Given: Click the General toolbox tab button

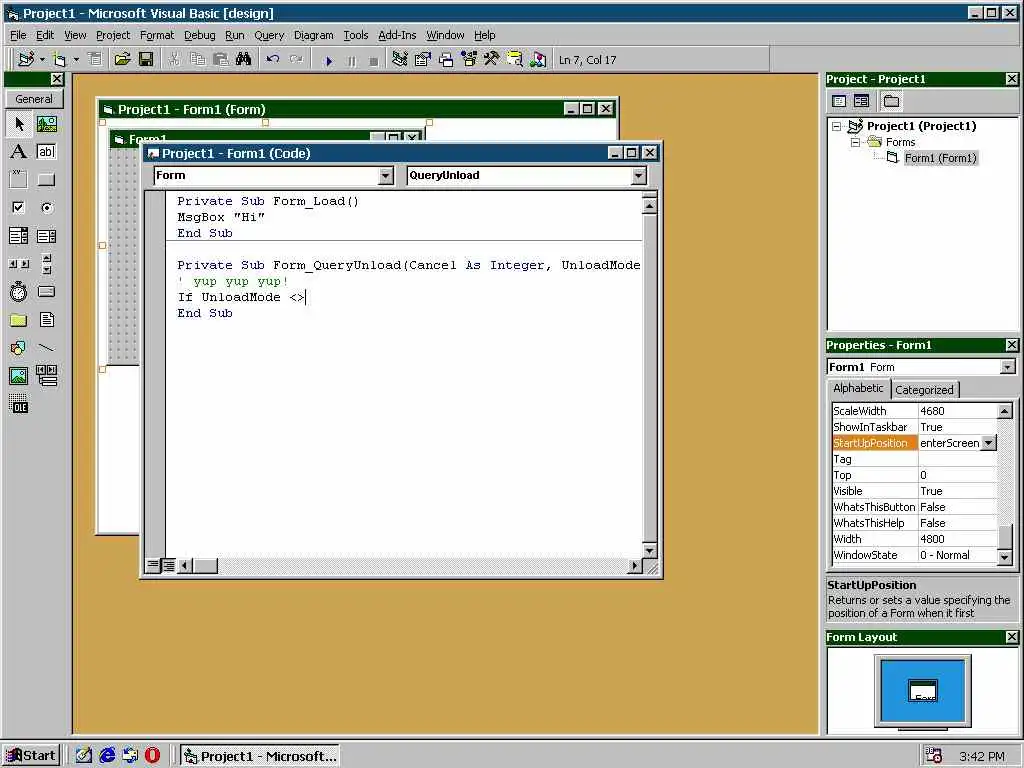Looking at the screenshot, I should [34, 99].
